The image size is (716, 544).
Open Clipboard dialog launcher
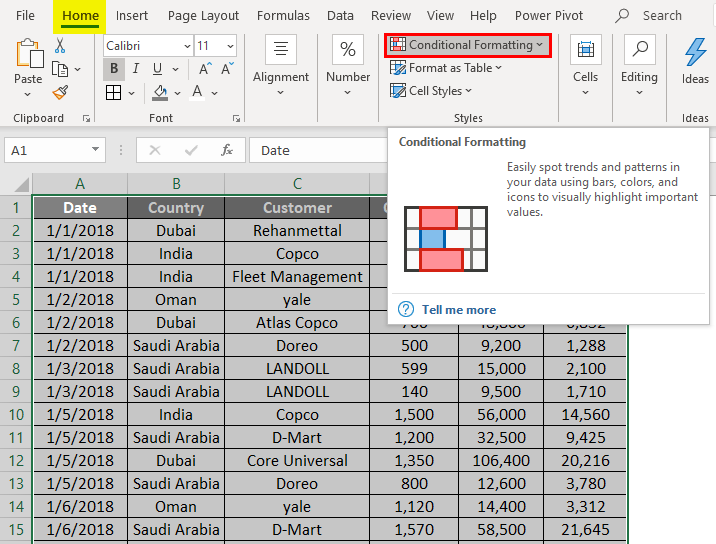[x=86, y=119]
